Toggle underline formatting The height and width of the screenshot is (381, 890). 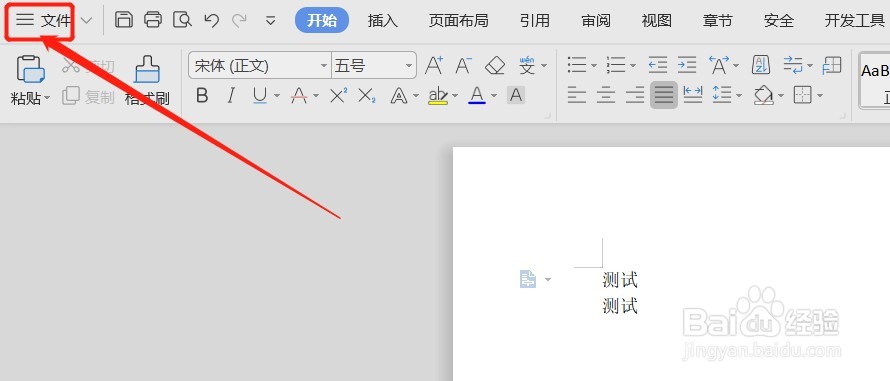click(260, 95)
